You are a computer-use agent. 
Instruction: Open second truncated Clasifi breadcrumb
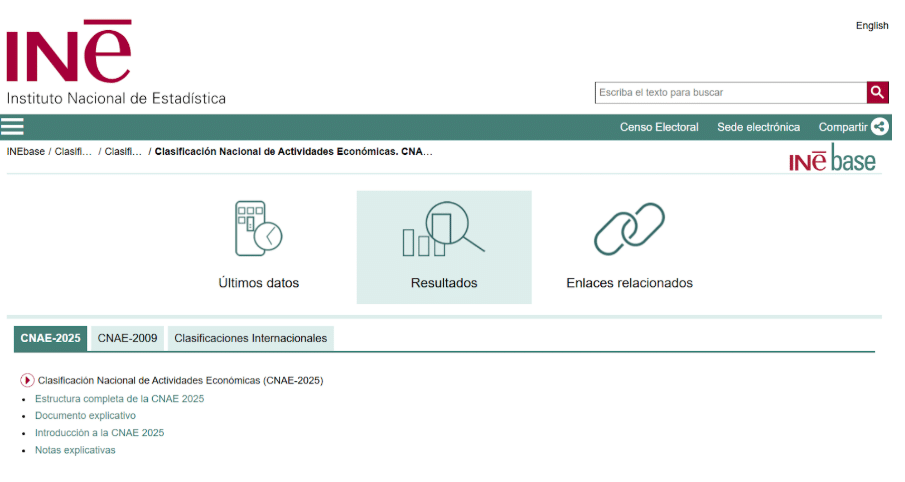(x=123, y=151)
